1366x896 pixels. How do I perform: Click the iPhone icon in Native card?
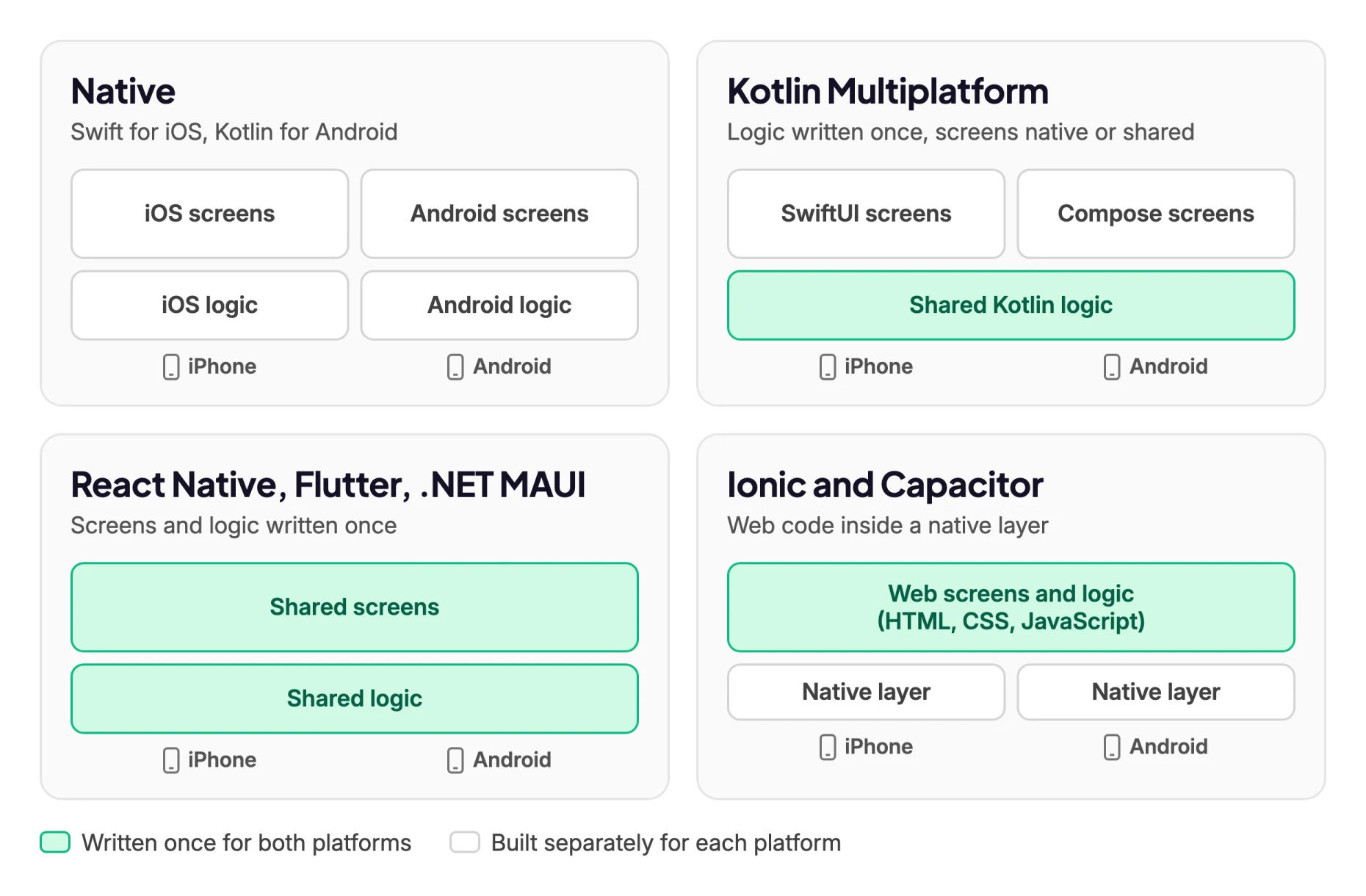pyautogui.click(x=171, y=366)
